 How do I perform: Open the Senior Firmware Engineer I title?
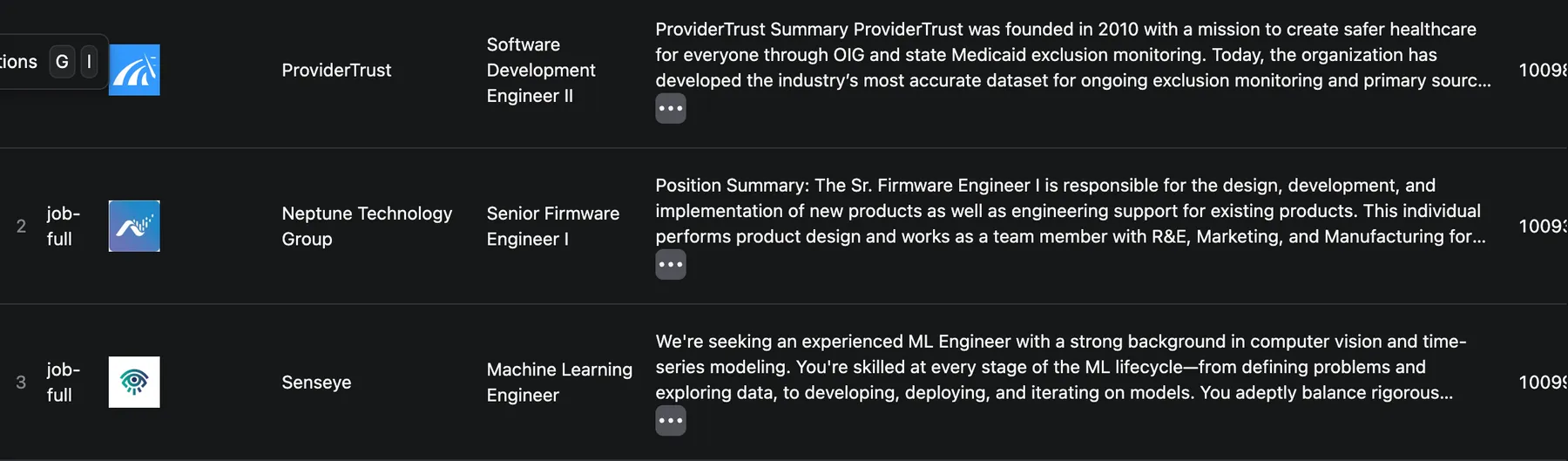click(552, 226)
